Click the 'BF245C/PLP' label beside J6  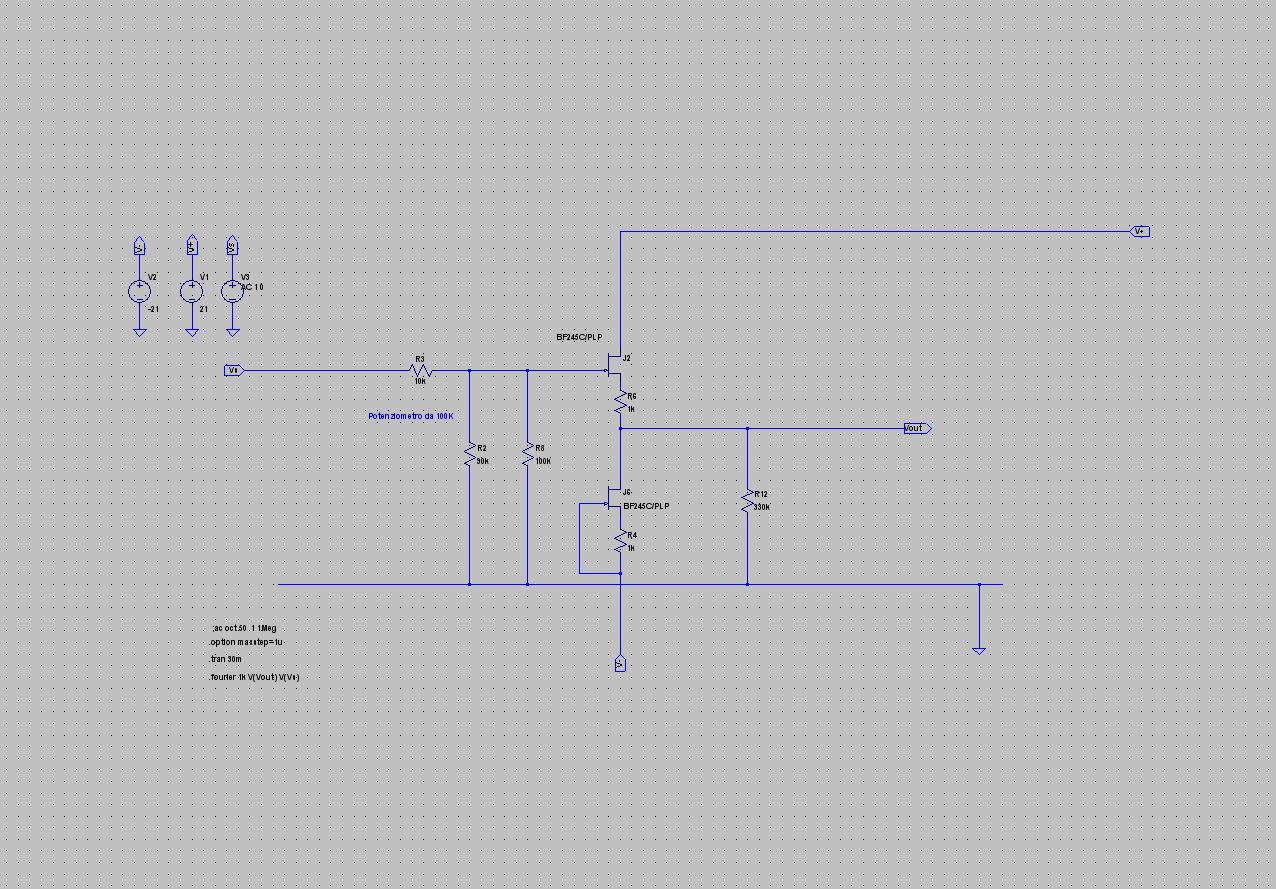click(x=646, y=506)
